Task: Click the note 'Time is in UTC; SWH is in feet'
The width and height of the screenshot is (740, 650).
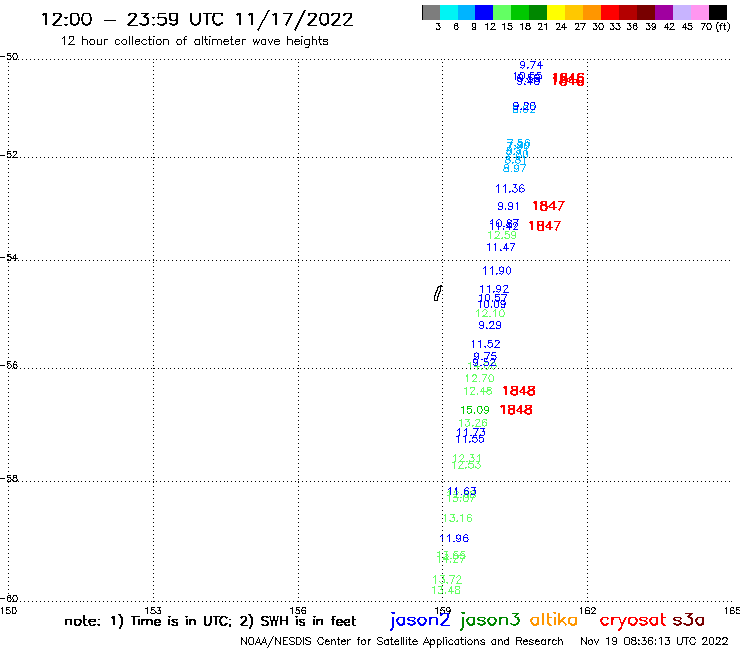Action: (210, 621)
